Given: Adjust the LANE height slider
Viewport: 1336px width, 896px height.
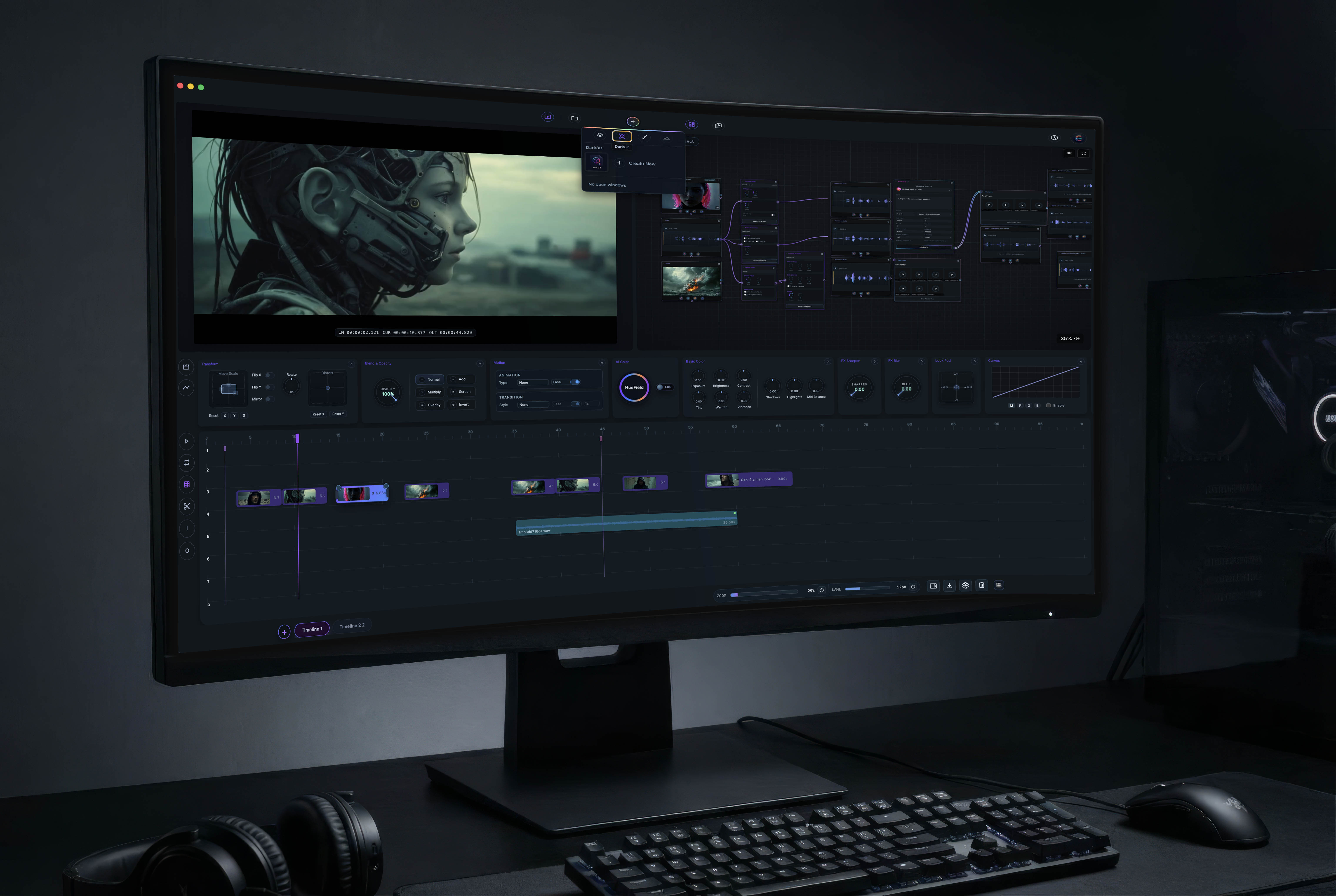Looking at the screenshot, I should pyautogui.click(x=867, y=588).
